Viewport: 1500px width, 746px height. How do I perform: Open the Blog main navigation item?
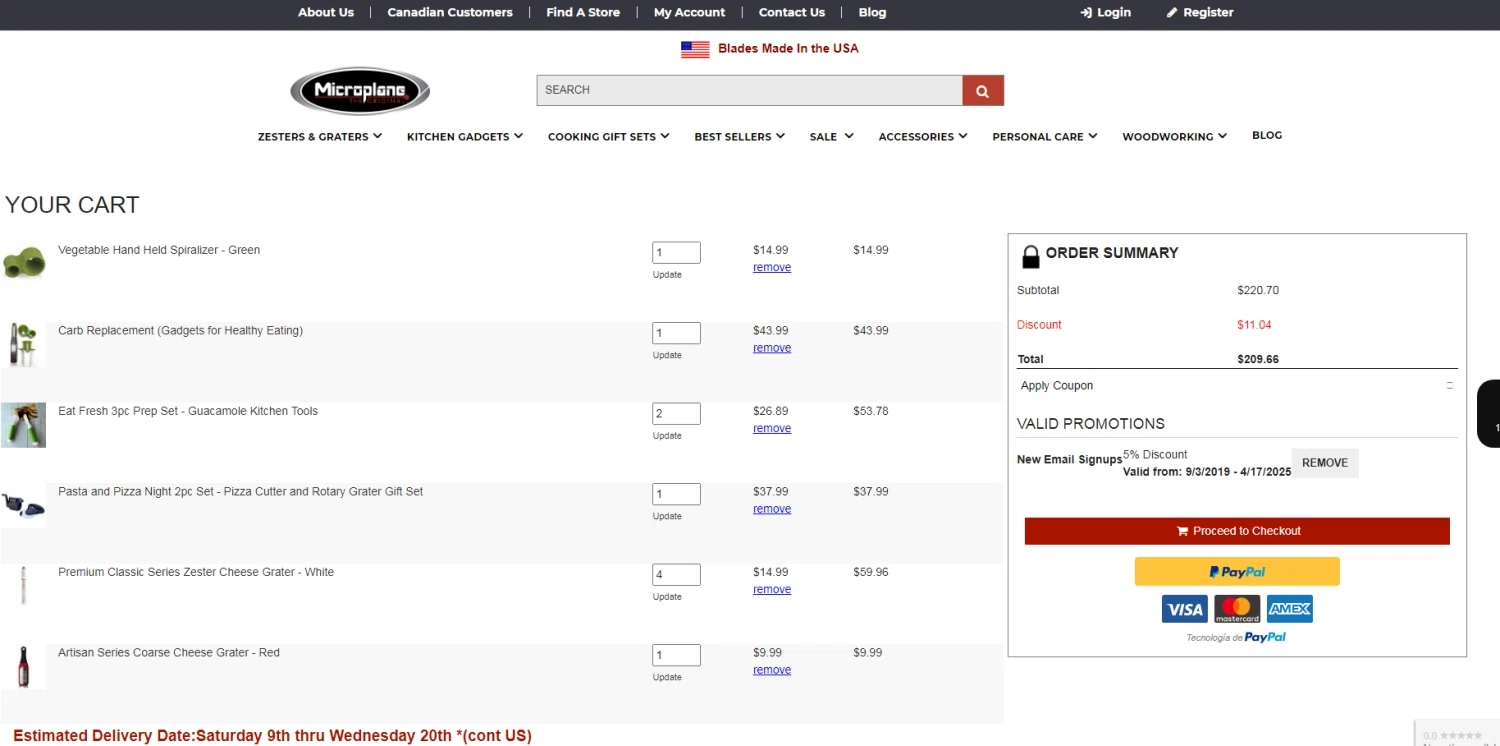(x=1267, y=136)
